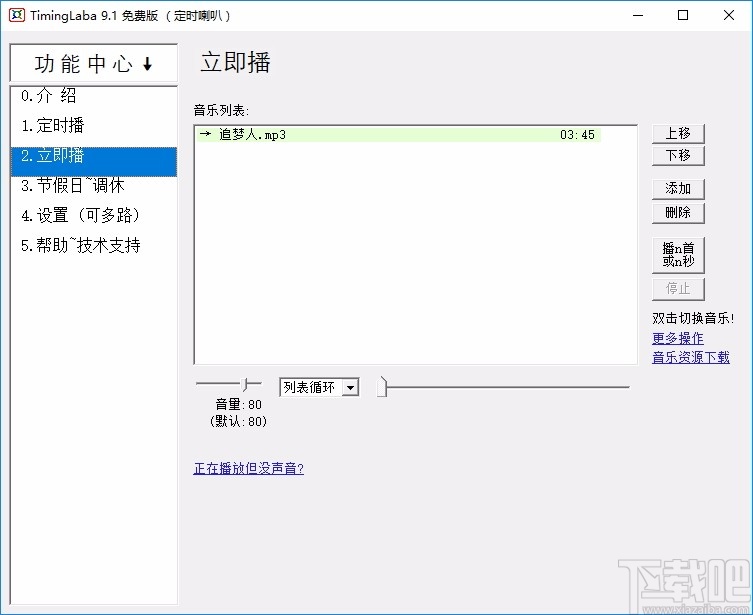Image resolution: width=753 pixels, height=615 pixels.
Task: Select 2.立即播 in the sidebar
Action: click(x=94, y=162)
